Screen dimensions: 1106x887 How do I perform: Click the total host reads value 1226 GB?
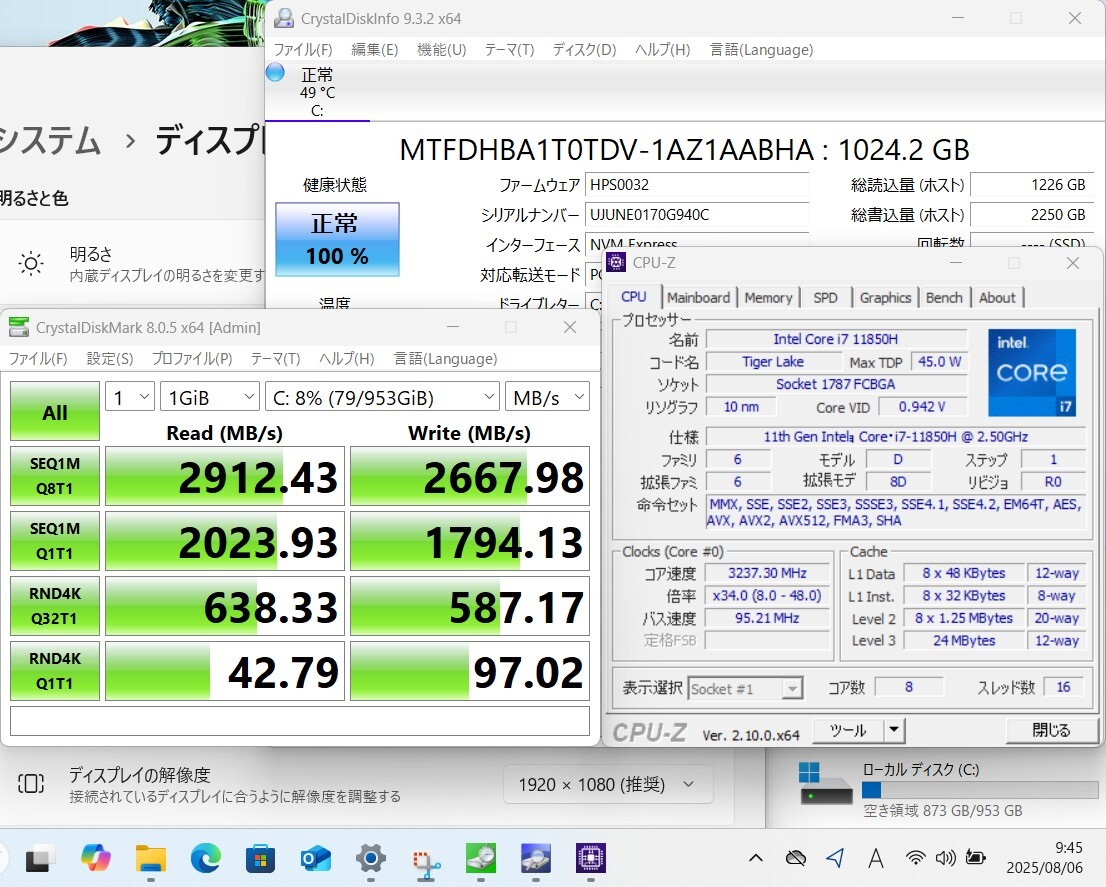click(1031, 185)
